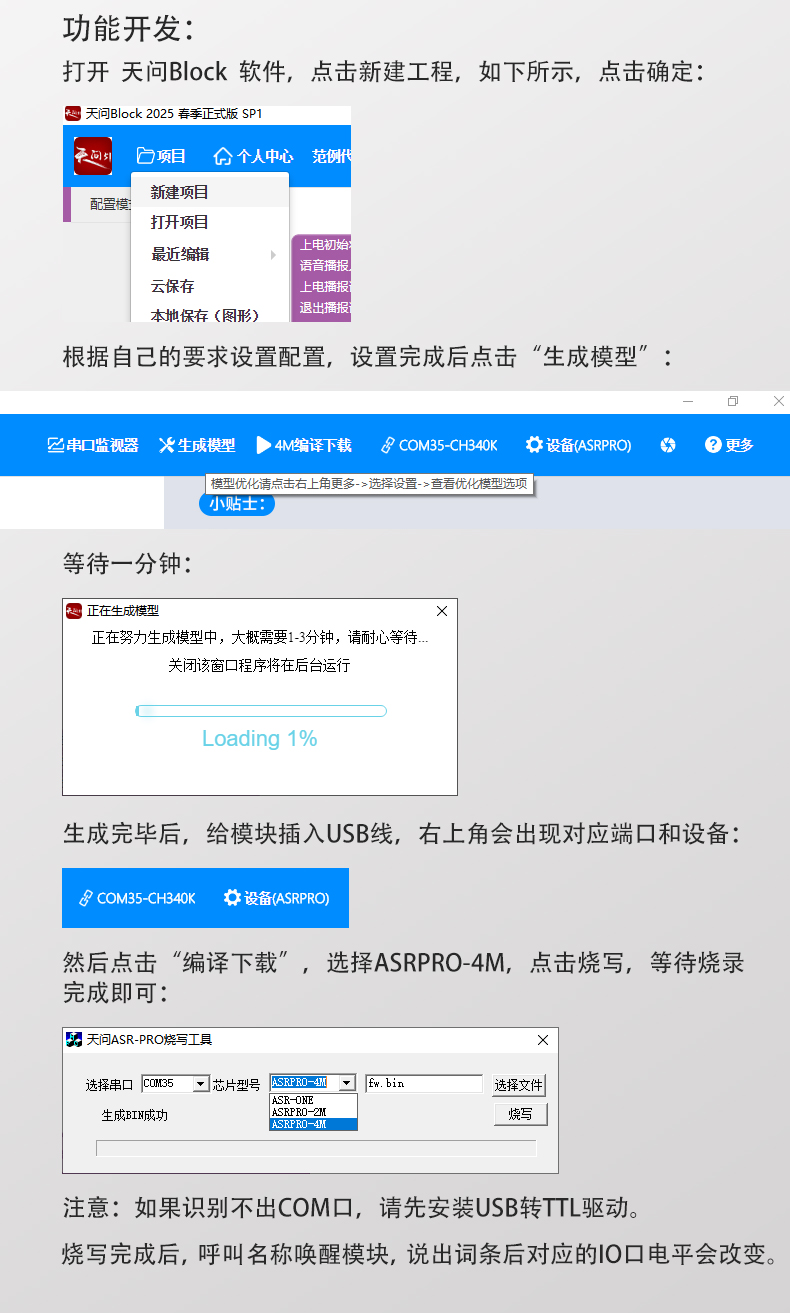Expand the 最近编辑 submenu arrow
This screenshot has width=790, height=1313.
272,255
